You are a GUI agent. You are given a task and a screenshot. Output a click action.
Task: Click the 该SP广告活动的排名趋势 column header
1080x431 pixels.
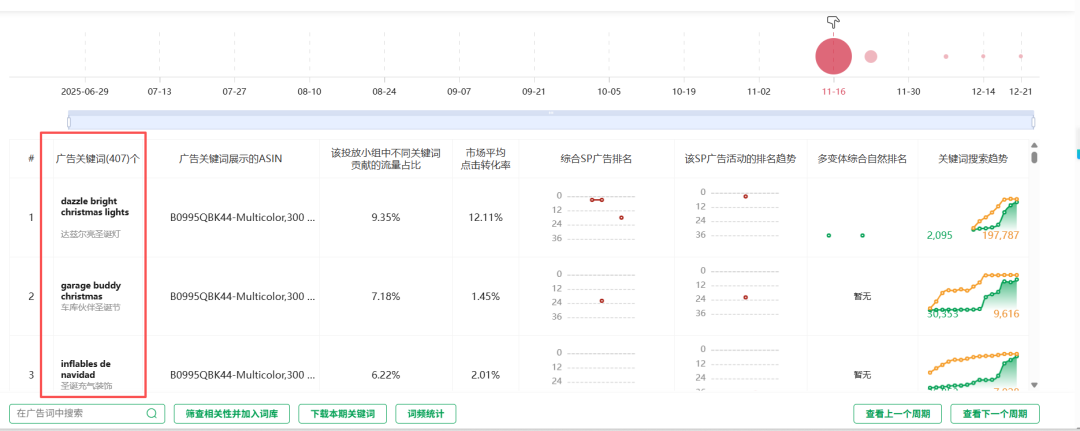[740, 158]
